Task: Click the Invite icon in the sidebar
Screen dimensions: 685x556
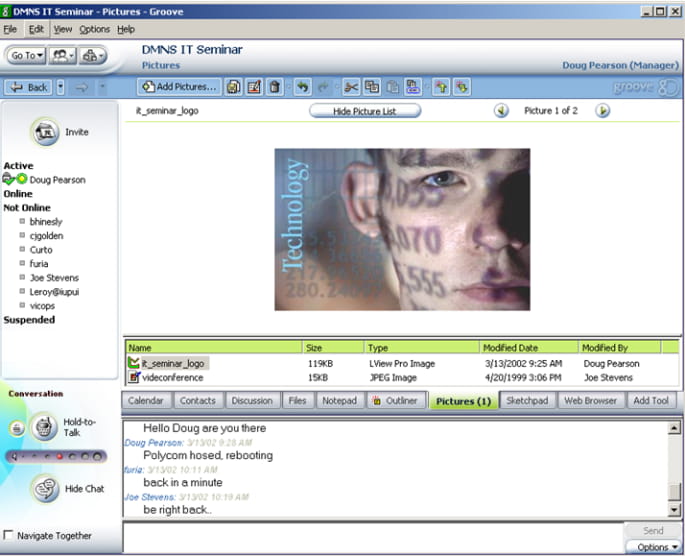Action: 43,131
